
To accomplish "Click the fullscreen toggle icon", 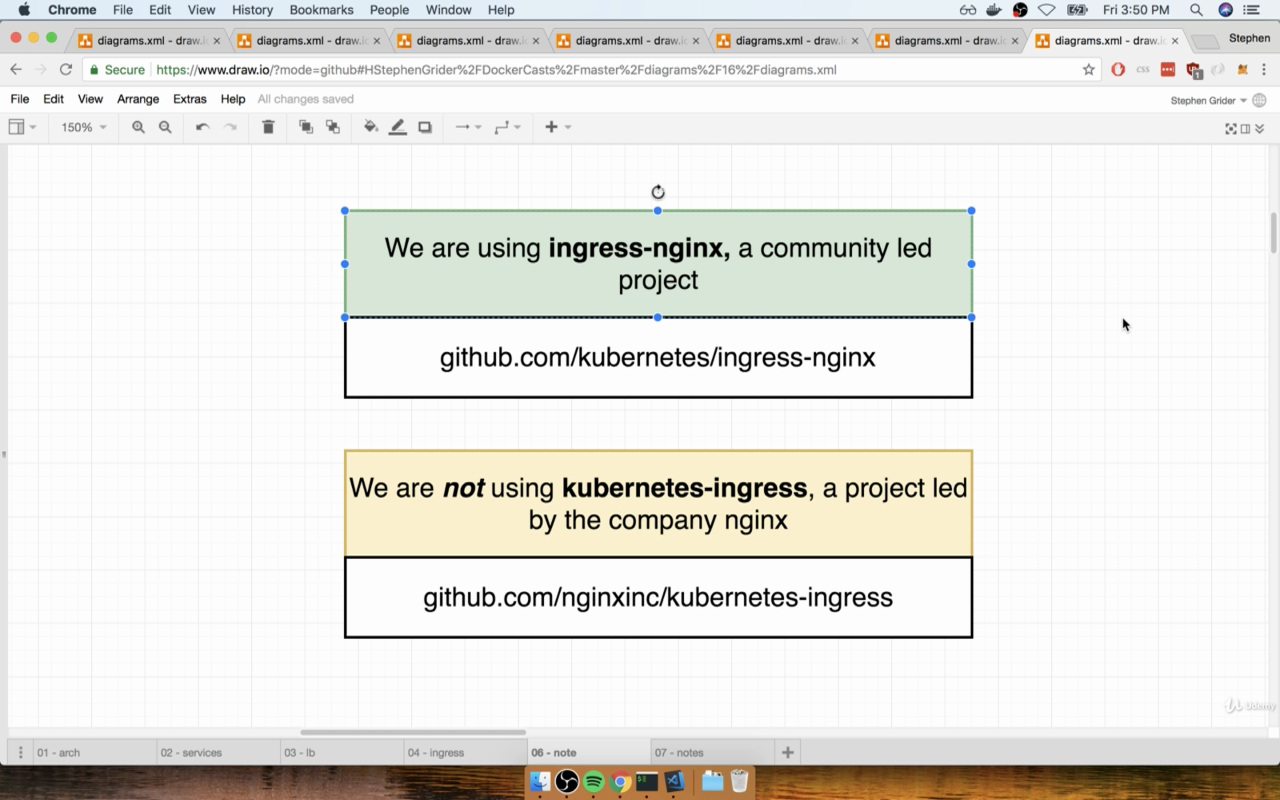I will click(x=1231, y=128).
